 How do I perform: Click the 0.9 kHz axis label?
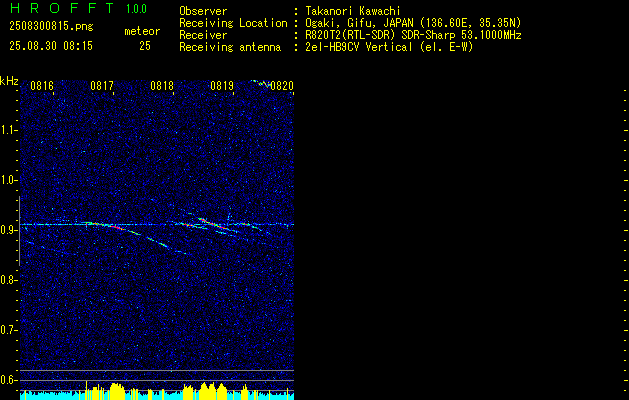(x=9, y=230)
